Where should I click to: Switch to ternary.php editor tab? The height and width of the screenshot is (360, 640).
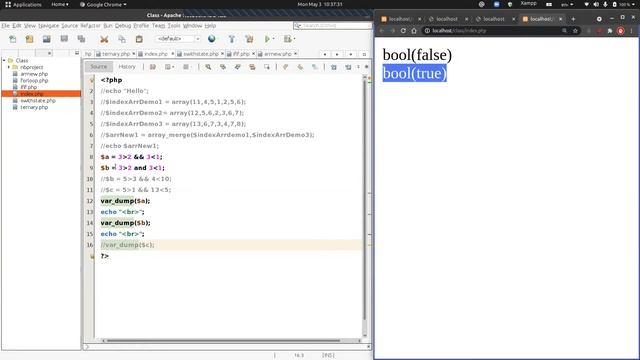(x=116, y=54)
